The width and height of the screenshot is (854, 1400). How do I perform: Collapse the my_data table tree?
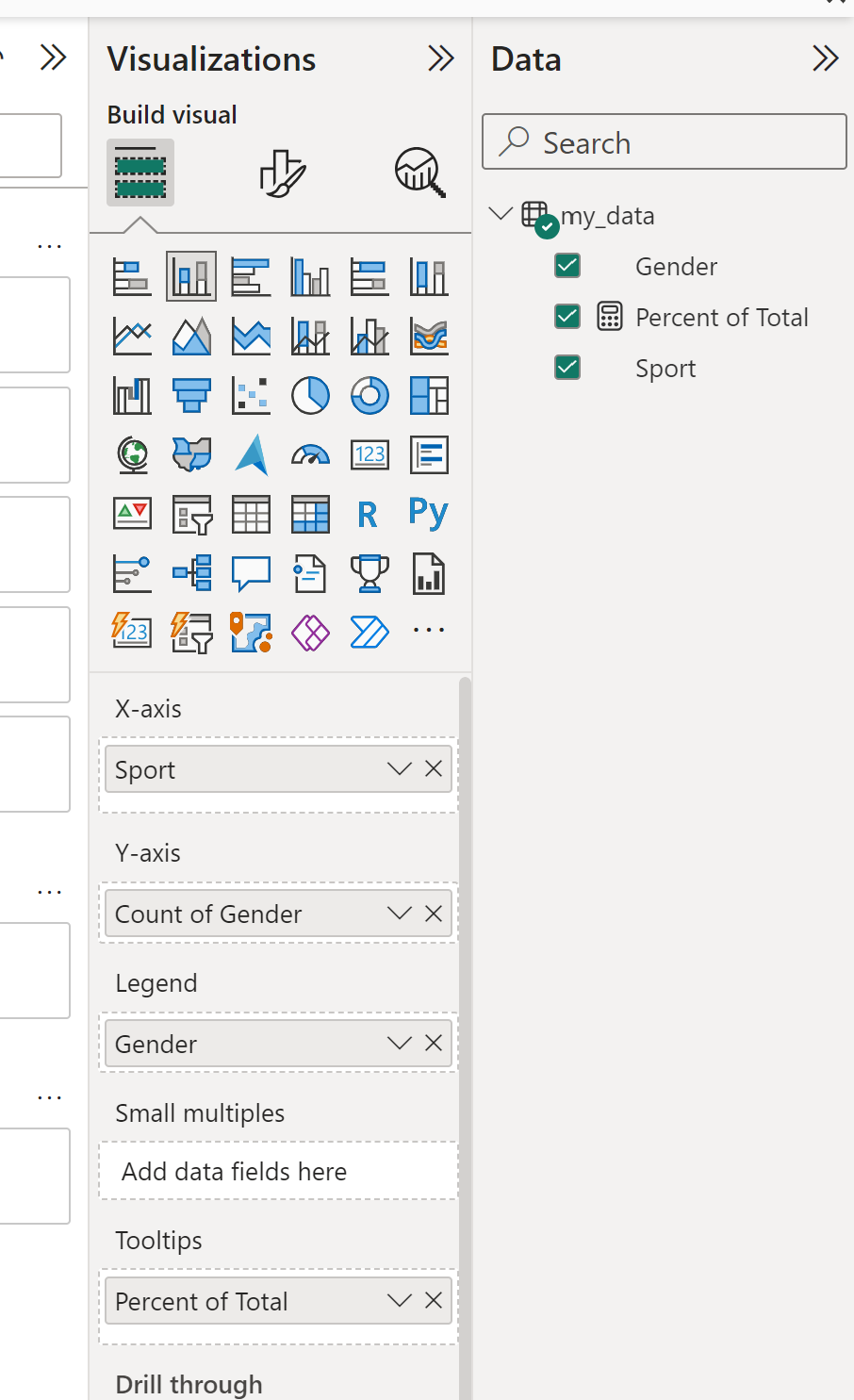pos(501,214)
